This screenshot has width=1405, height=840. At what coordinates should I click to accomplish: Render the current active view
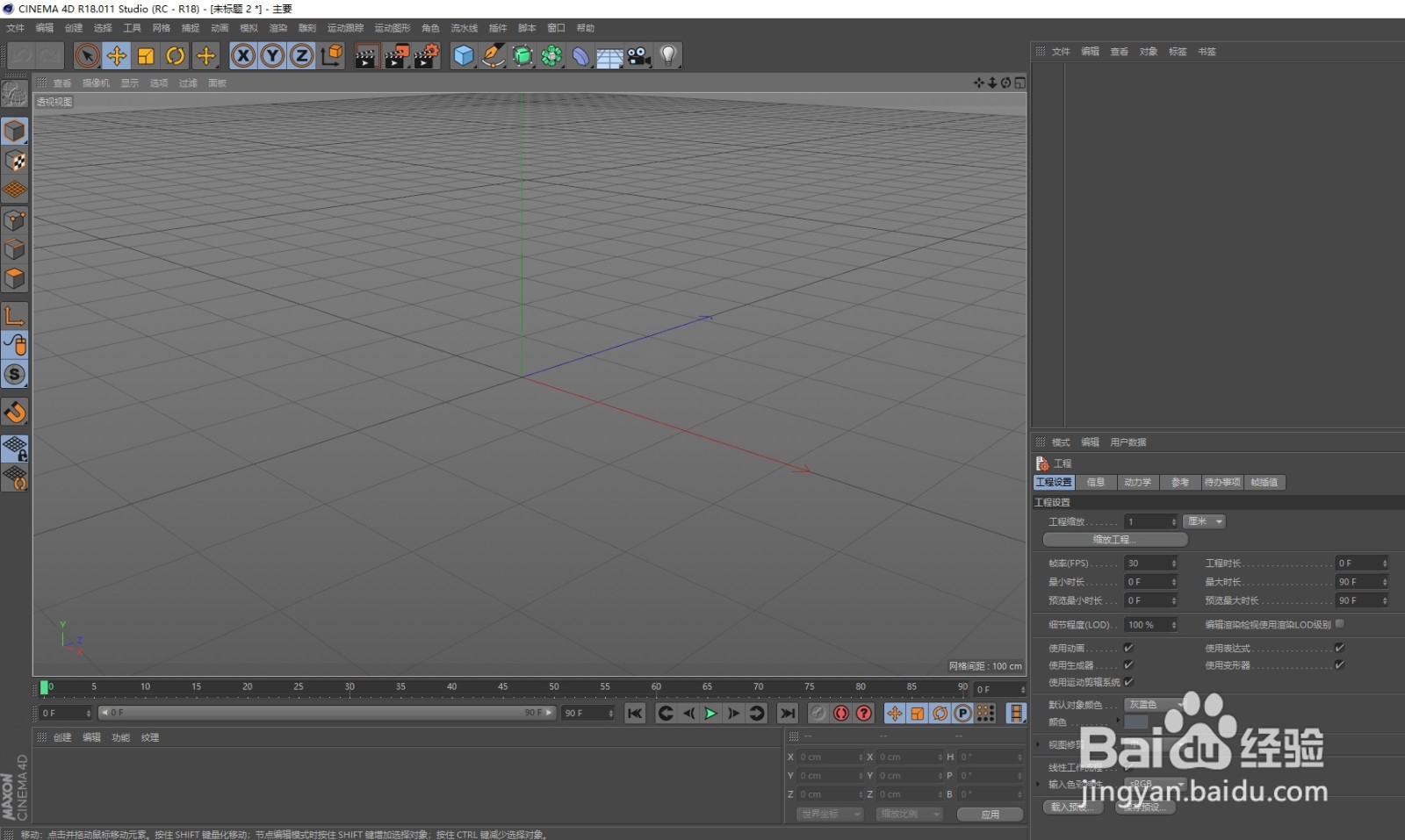point(366,56)
